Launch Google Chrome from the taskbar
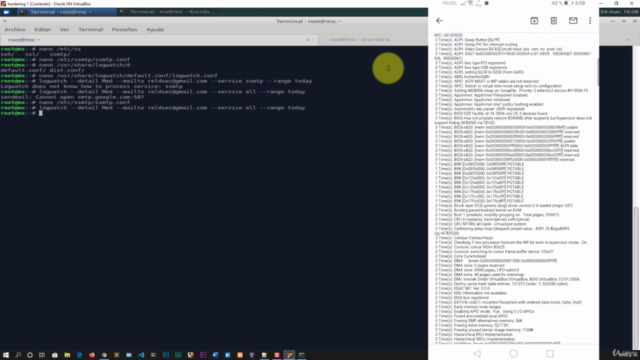Image resolution: width=640 pixels, height=360 pixels. point(104,355)
